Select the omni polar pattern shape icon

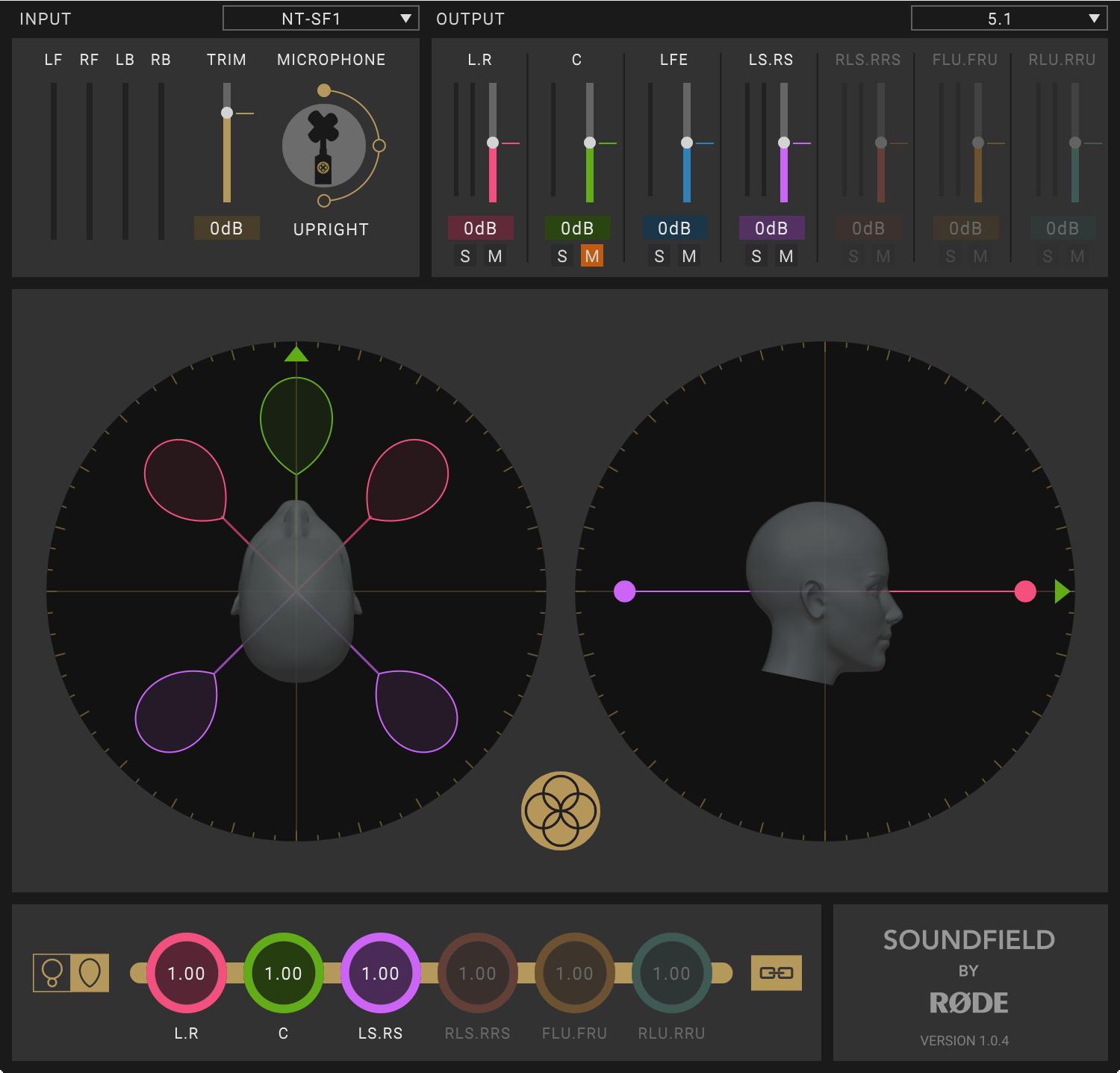pos(52,972)
